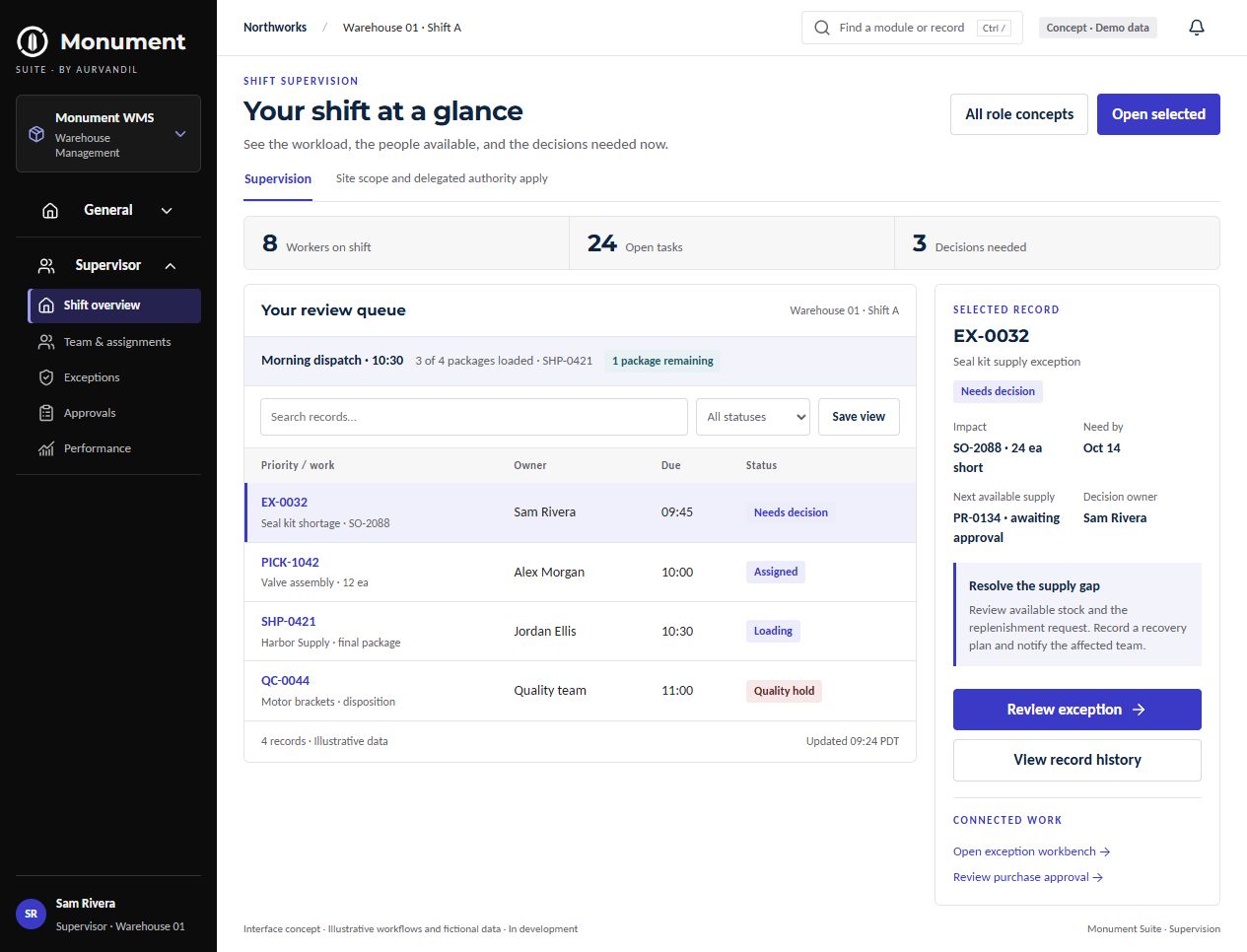Image resolution: width=1247 pixels, height=952 pixels.
Task: Open Shift overview page
Action: (114, 306)
